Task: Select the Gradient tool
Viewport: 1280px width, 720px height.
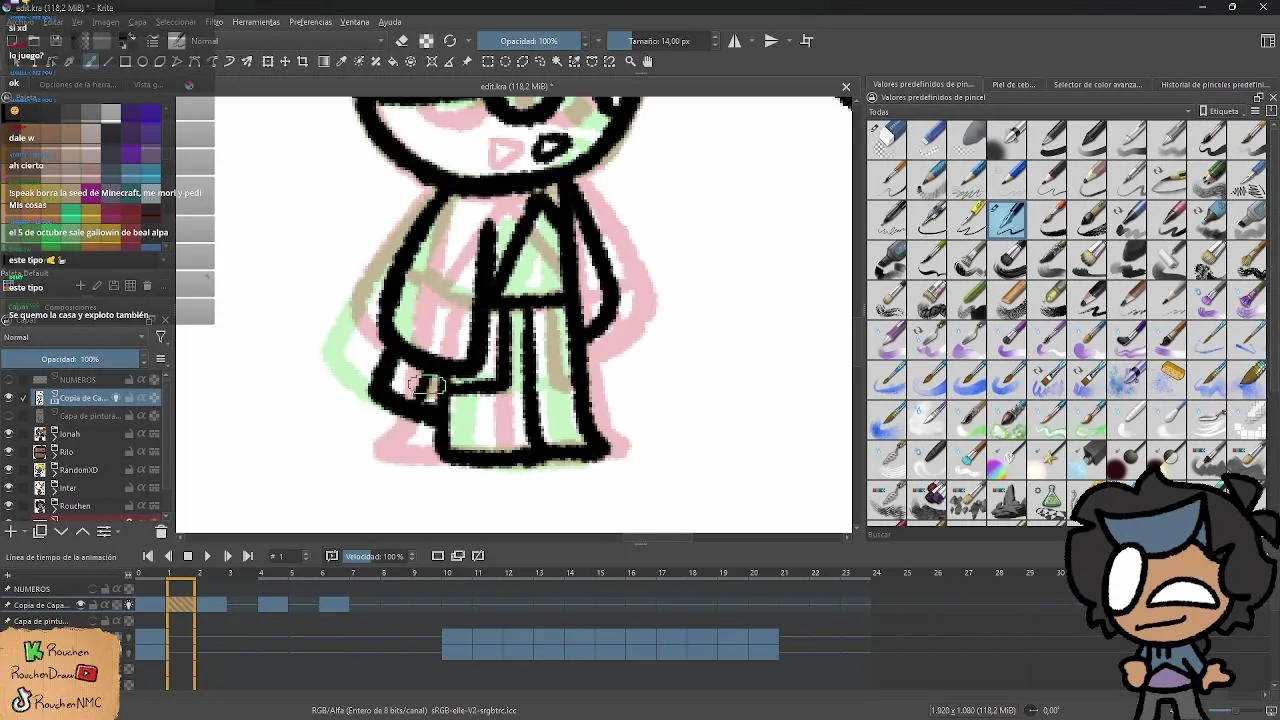Action: tap(324, 61)
